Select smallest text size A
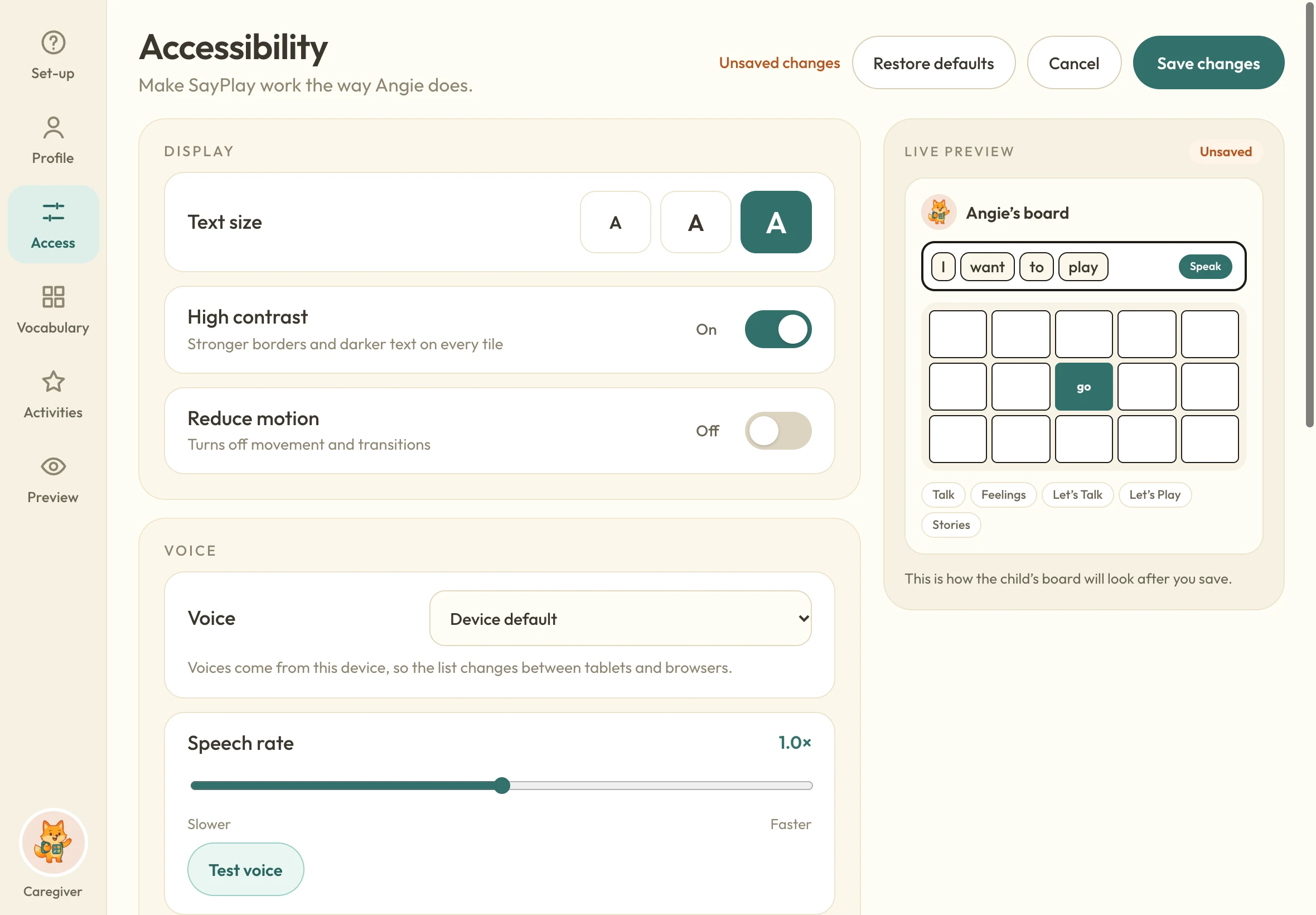The image size is (1316, 915). point(615,223)
